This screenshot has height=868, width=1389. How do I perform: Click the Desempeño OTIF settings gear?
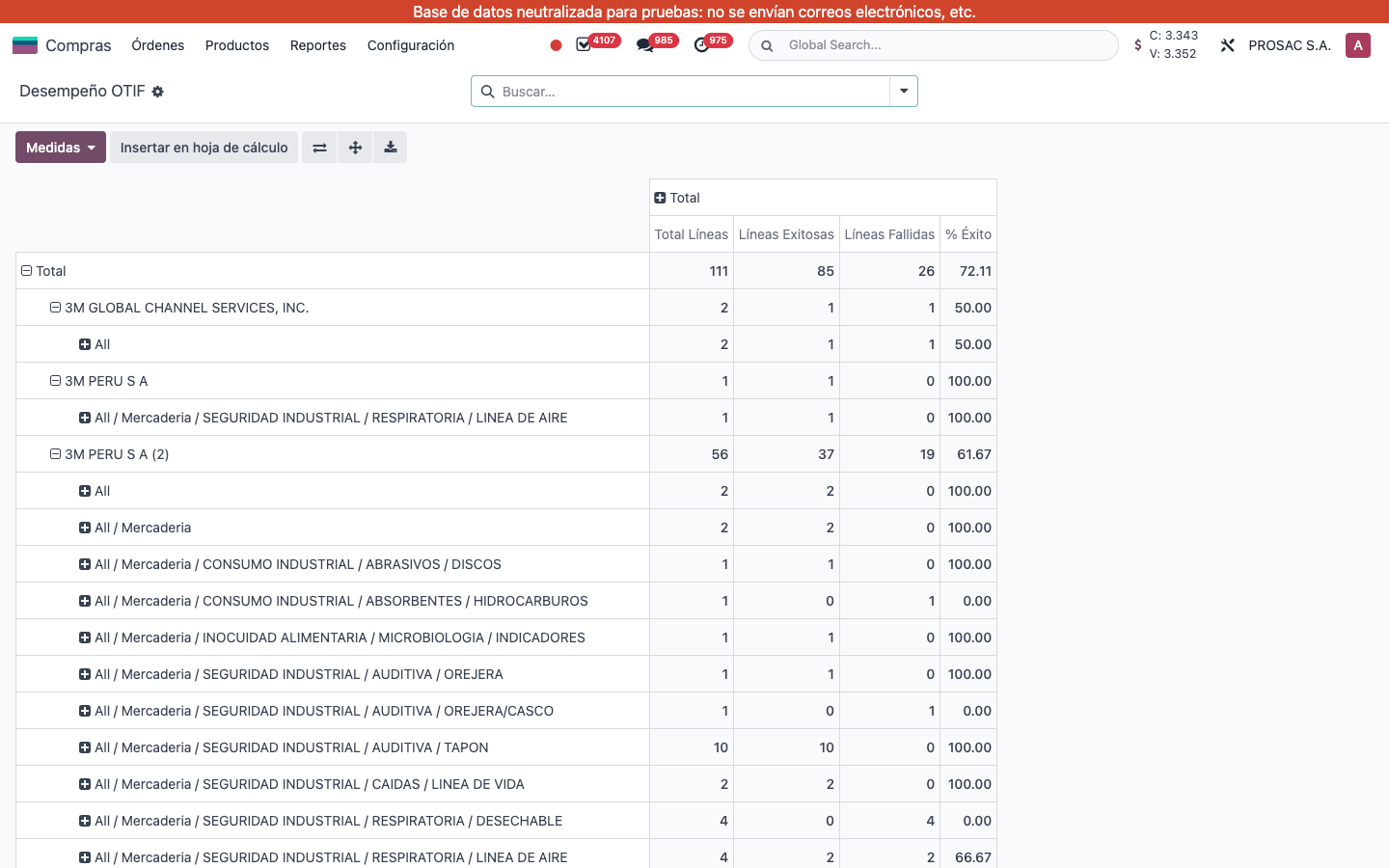click(x=157, y=92)
